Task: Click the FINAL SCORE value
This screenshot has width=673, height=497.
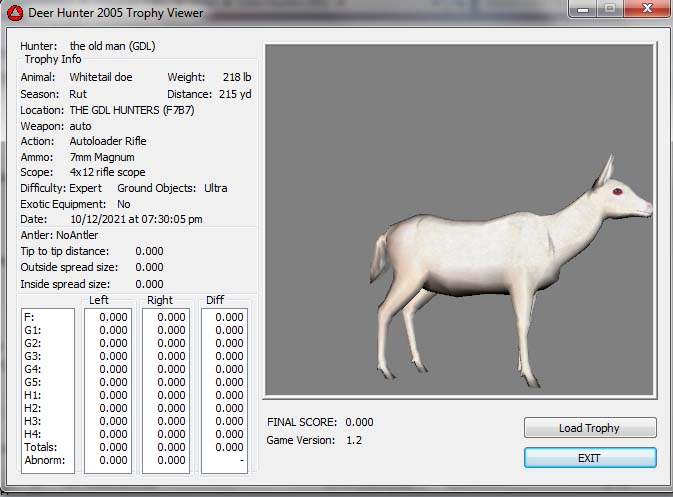Action: point(359,422)
